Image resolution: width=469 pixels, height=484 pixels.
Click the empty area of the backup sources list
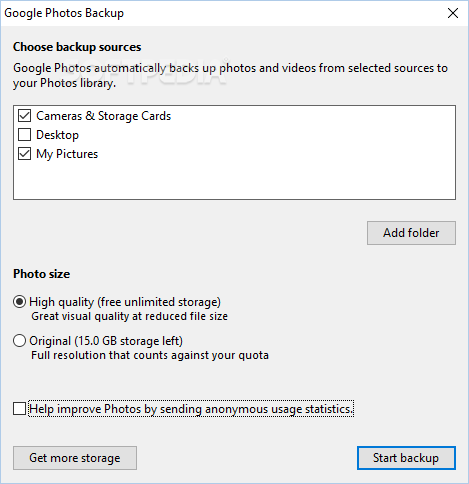tap(234, 180)
